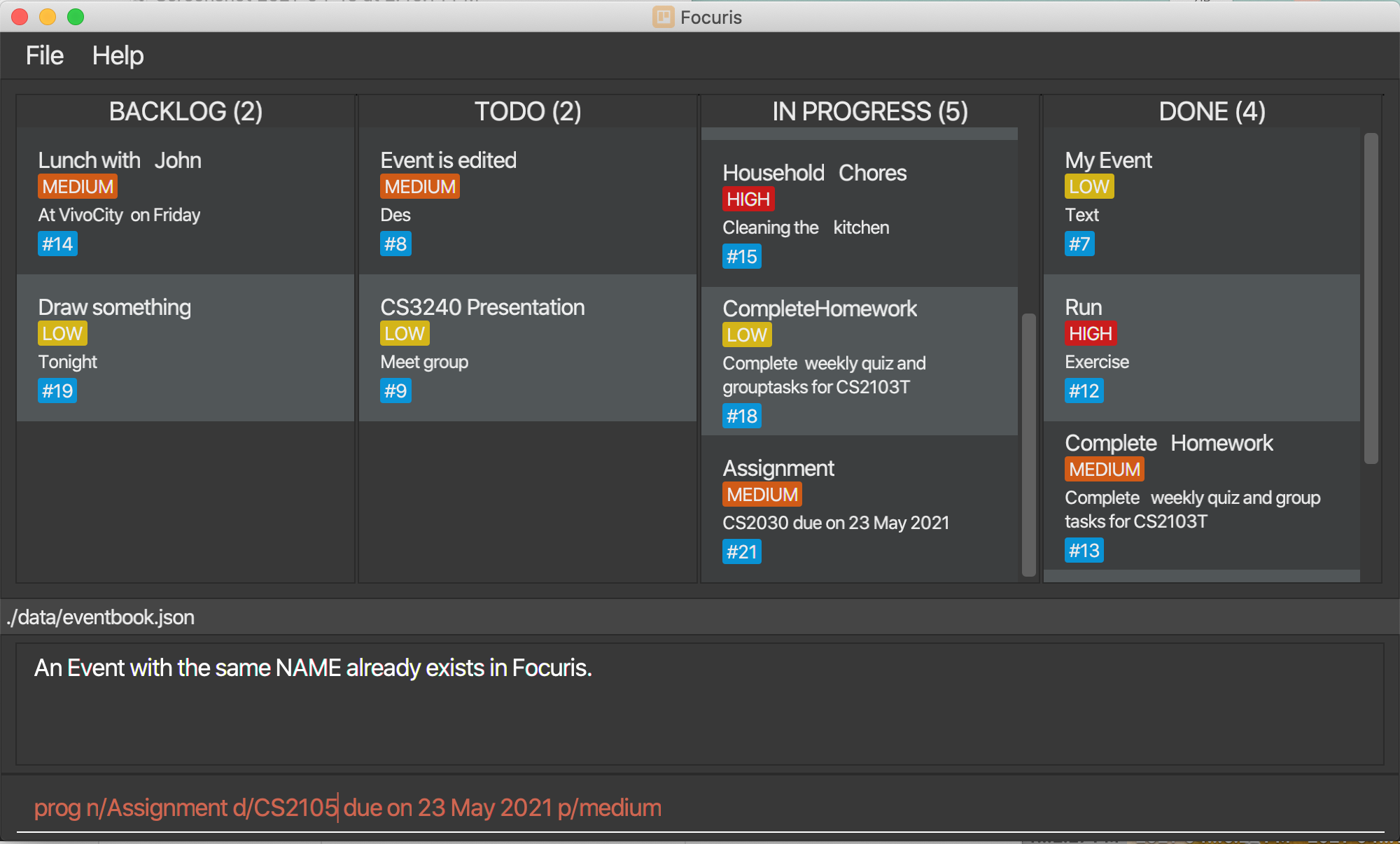Click the #14 tag on Lunch with John
Screen dimensions: 1400x844
click(x=57, y=244)
